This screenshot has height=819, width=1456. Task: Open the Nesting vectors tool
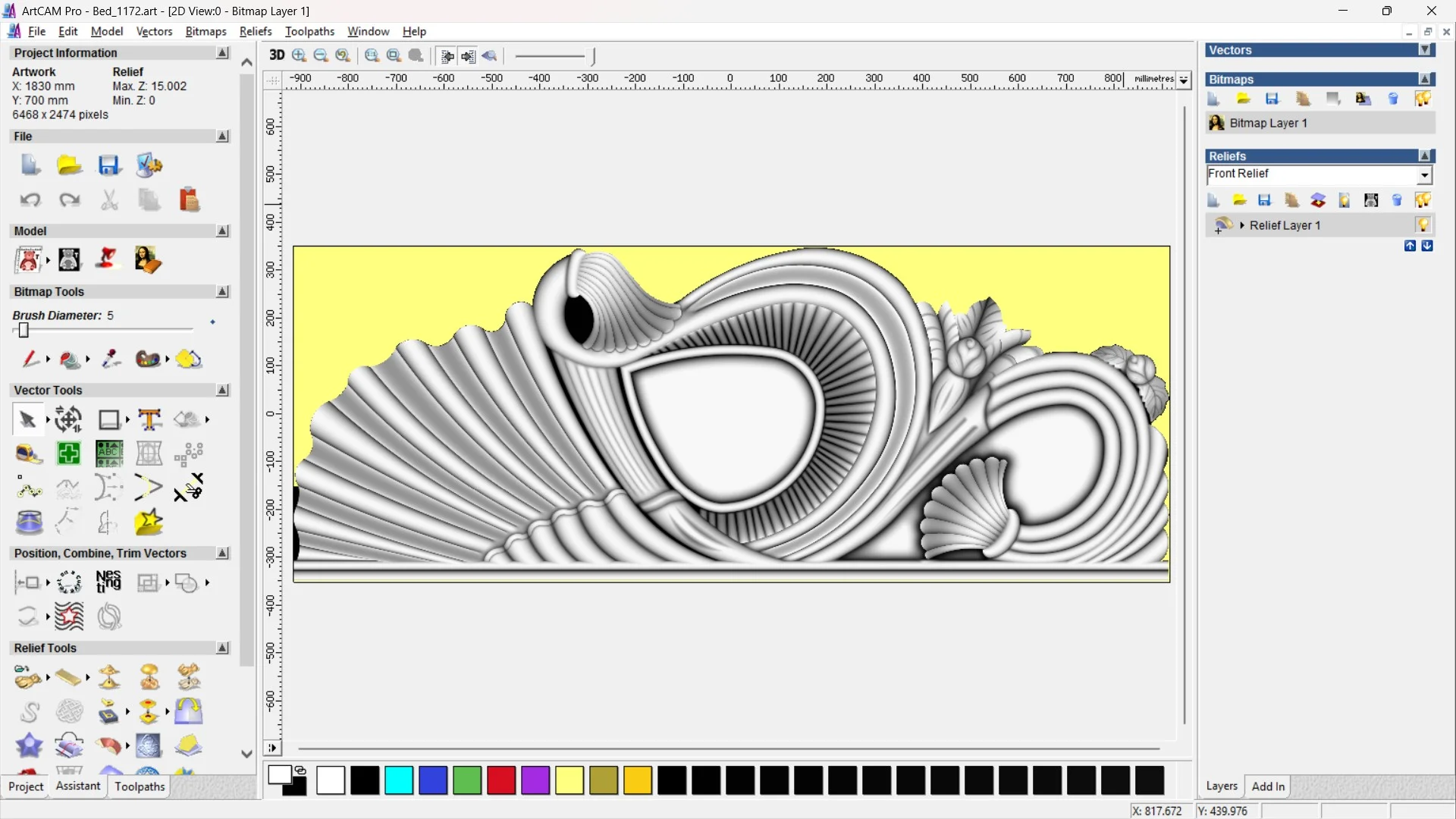pyautogui.click(x=108, y=582)
